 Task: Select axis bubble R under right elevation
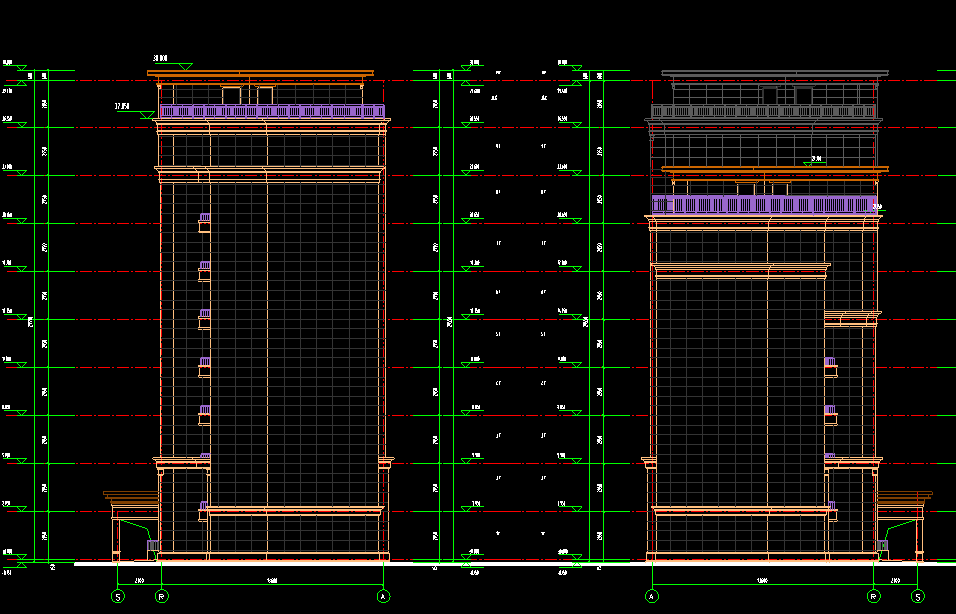874,596
